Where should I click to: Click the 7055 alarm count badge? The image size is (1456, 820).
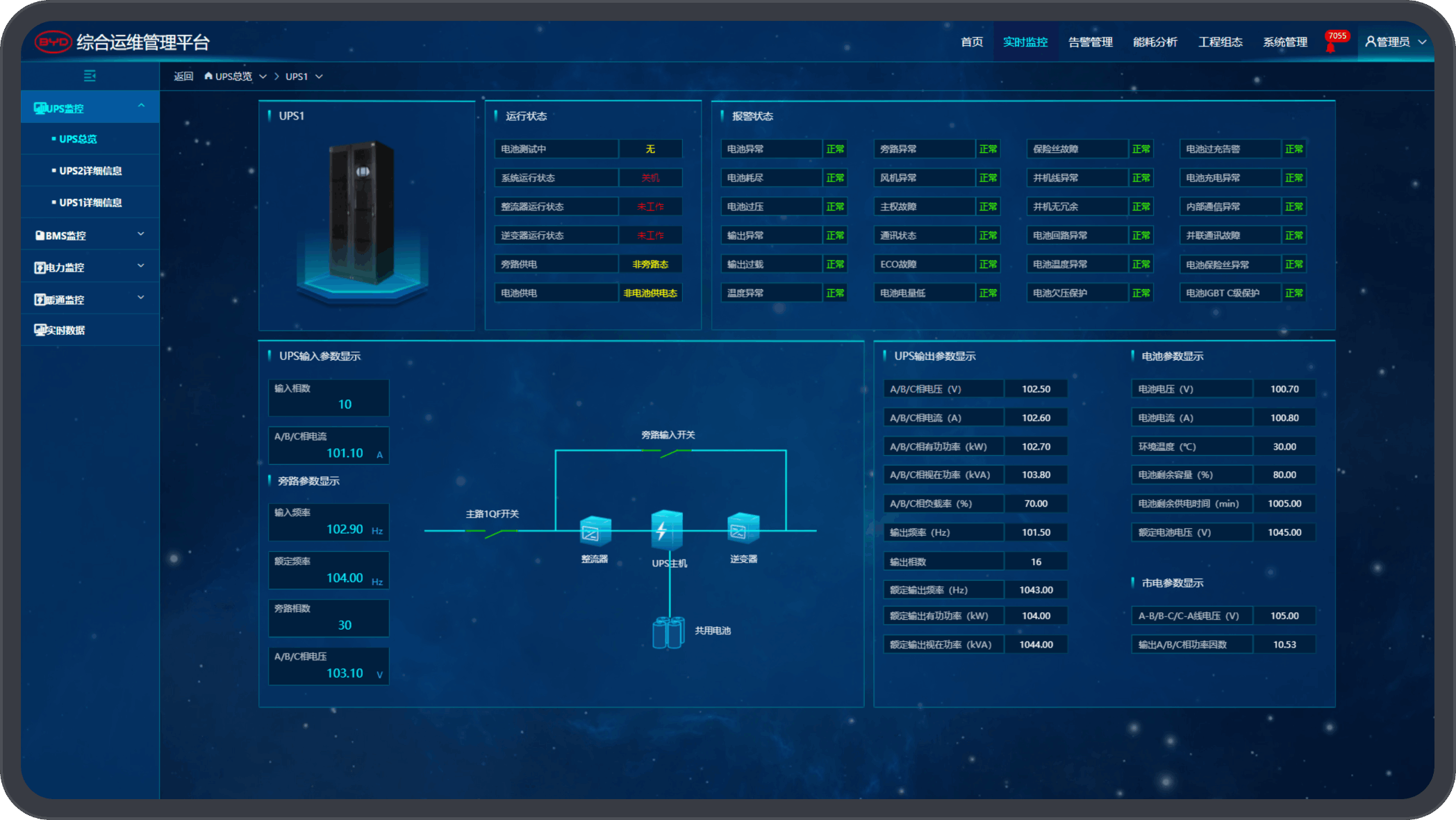click(1337, 36)
